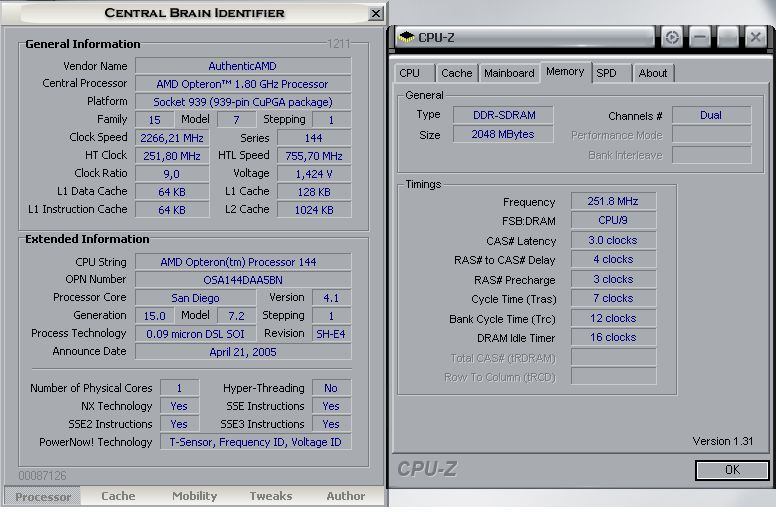Open the Mainboard tab in CPU-Z

coord(509,73)
